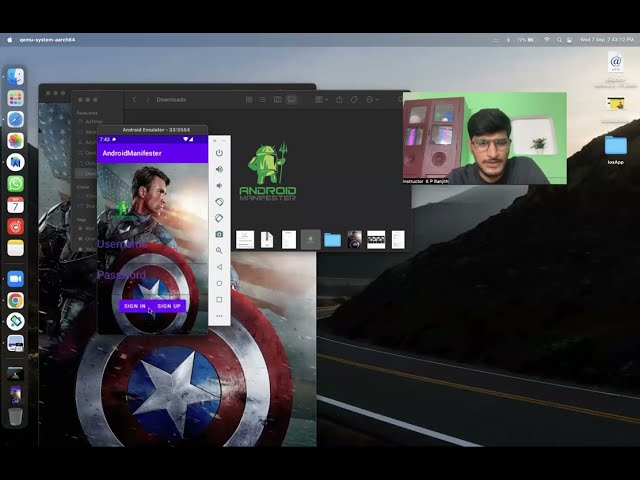This screenshot has height=480, width=640.
Task: Open Trash in the Dock
Action: click(16, 416)
